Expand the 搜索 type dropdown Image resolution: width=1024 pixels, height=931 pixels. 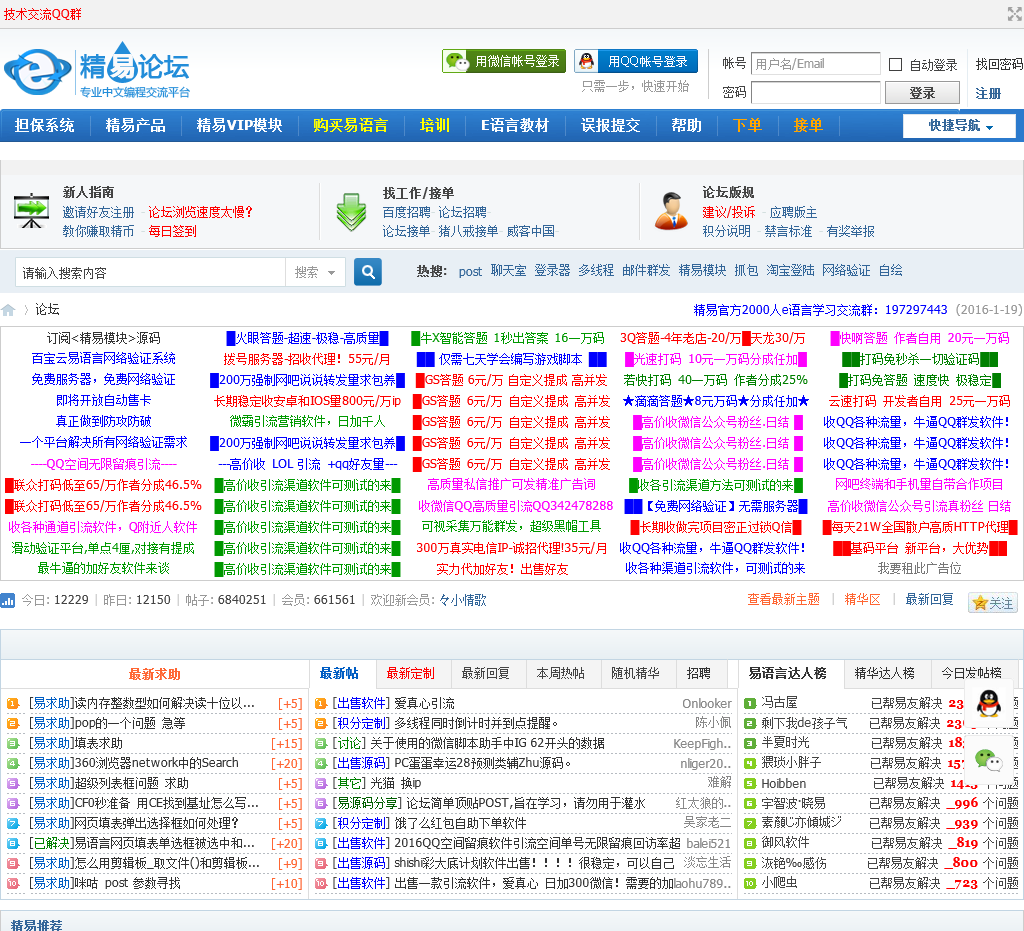click(315, 272)
